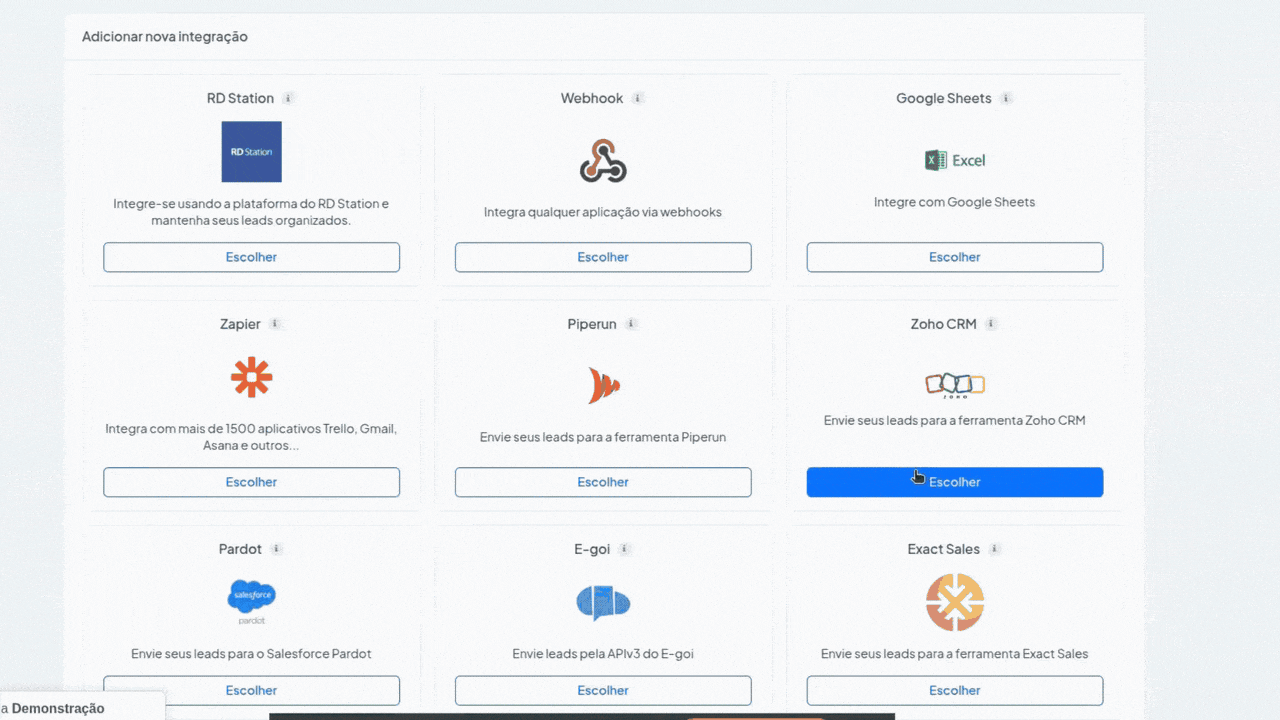Open info icon next to Exact Sales
Screen dimensions: 1280x720
click(x=994, y=549)
